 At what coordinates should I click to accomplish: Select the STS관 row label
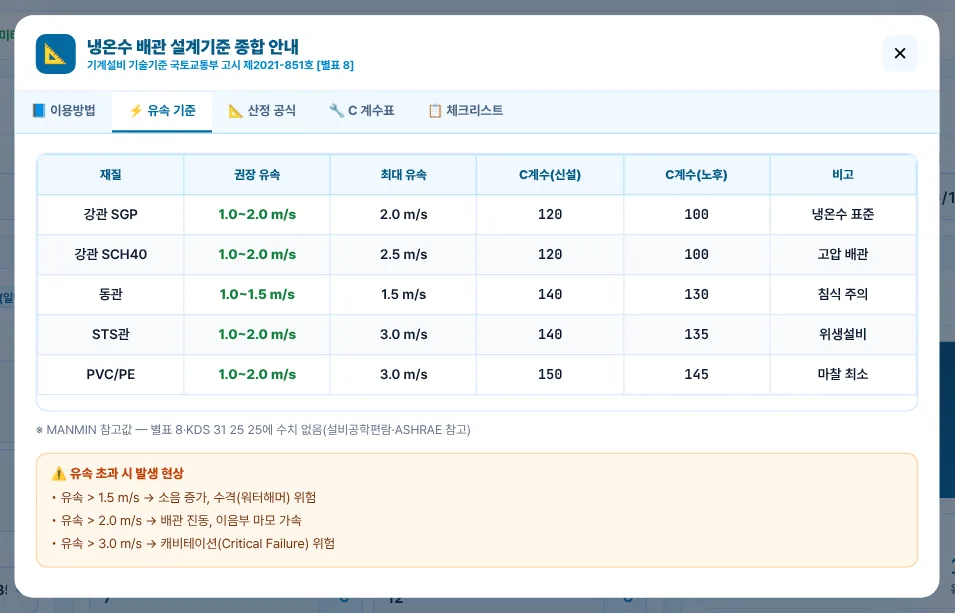tap(111, 334)
